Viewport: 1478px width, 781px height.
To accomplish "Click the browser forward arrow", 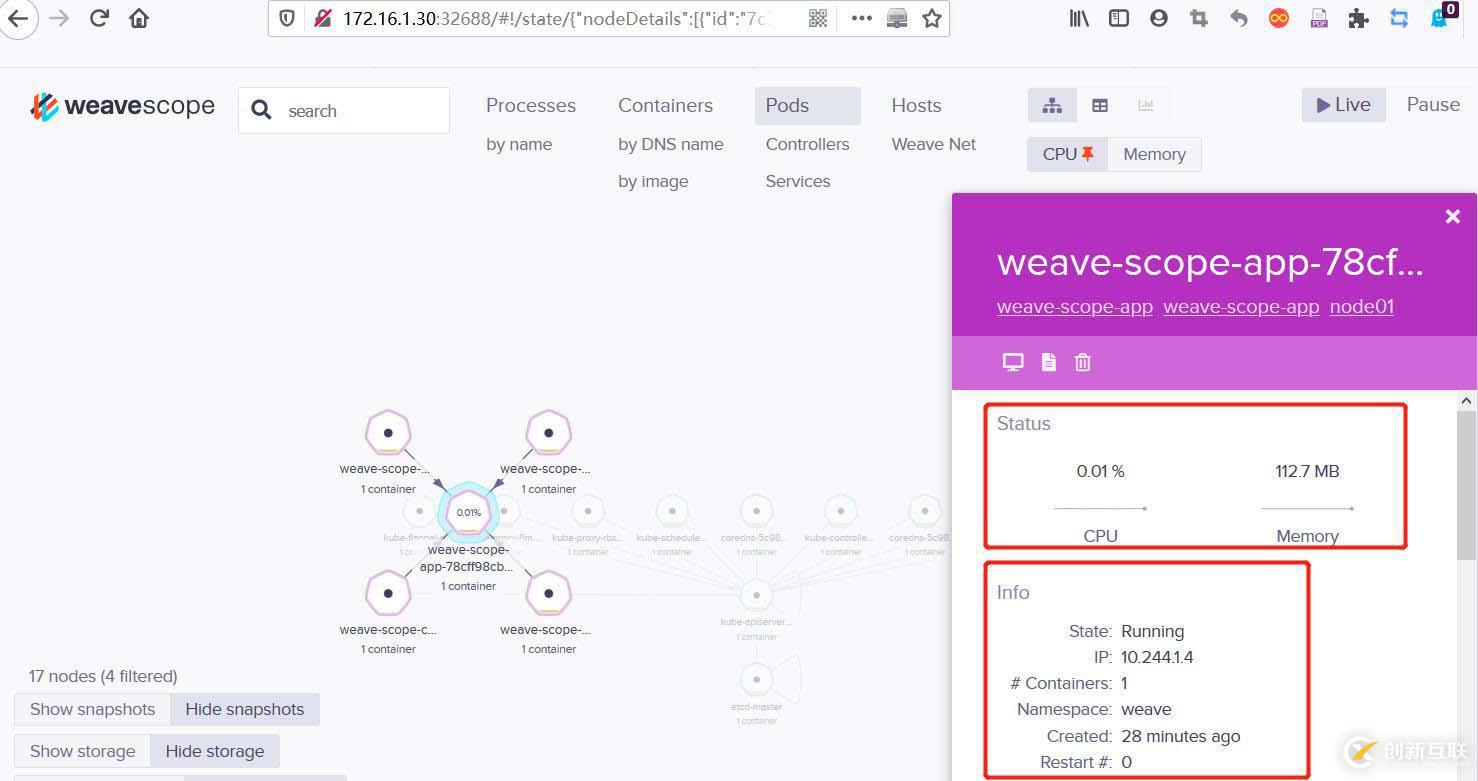I will [x=59, y=18].
